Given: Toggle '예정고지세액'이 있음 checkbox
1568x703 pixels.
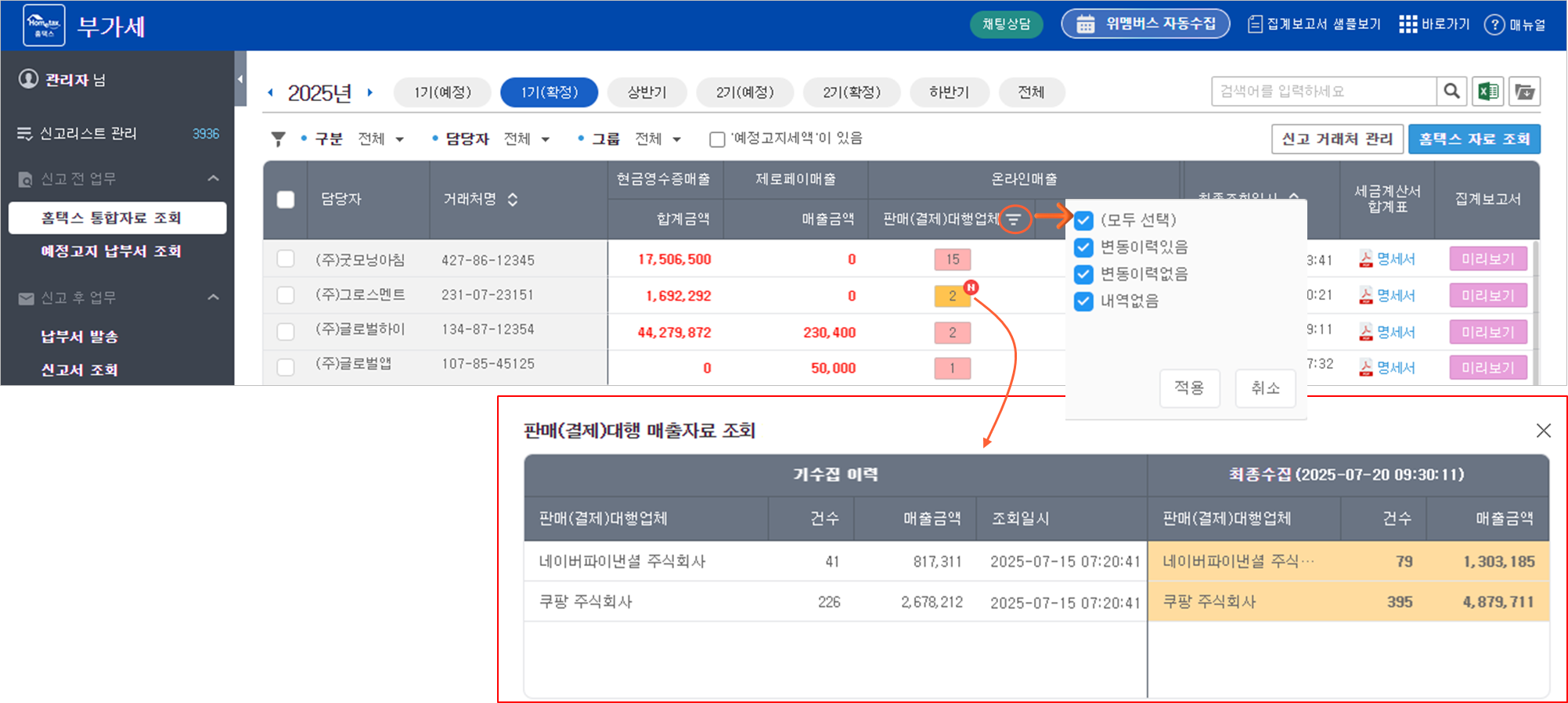Looking at the screenshot, I should tap(717, 139).
